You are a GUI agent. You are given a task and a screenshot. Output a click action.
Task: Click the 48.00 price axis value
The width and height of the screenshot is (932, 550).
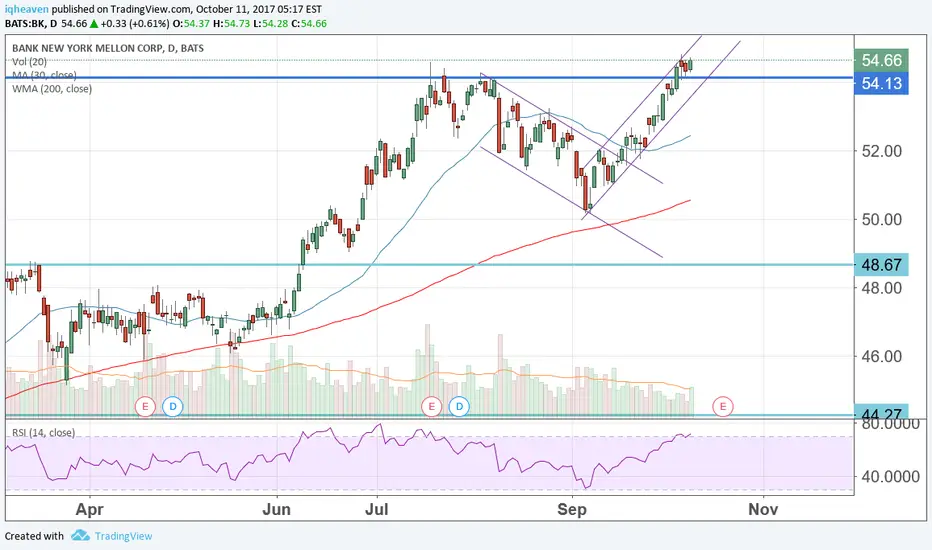(x=882, y=288)
